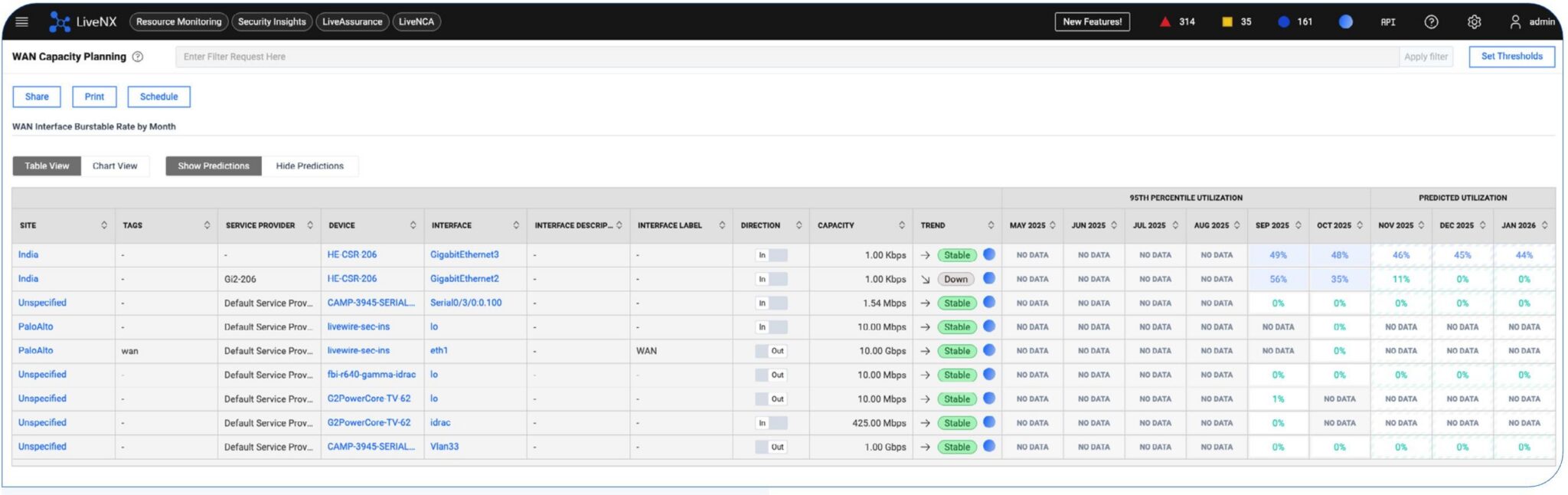Viewport: 1568px width, 495px height.
Task: Open the help question mark in top bar
Action: [x=1431, y=21]
